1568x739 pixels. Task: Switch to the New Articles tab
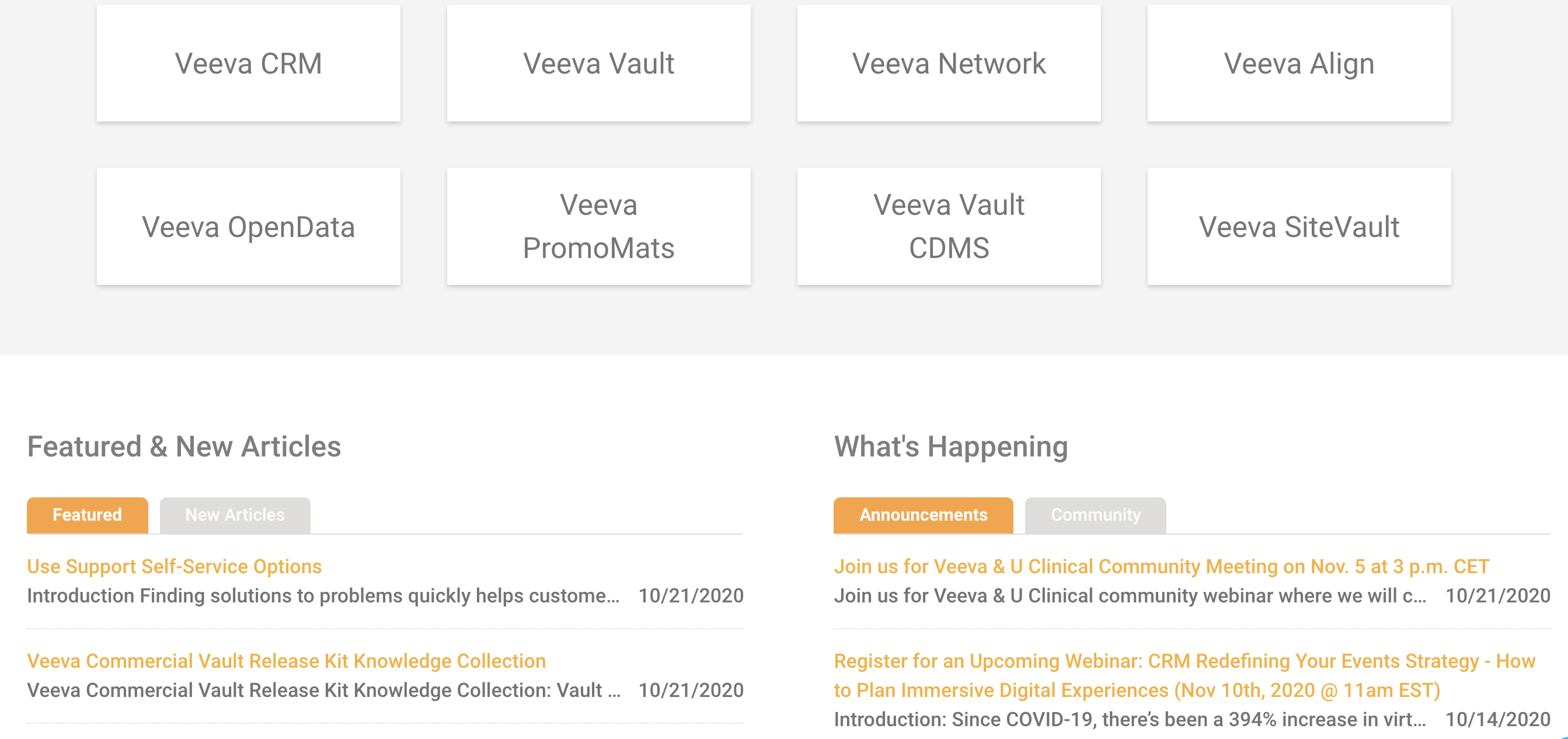[235, 515]
